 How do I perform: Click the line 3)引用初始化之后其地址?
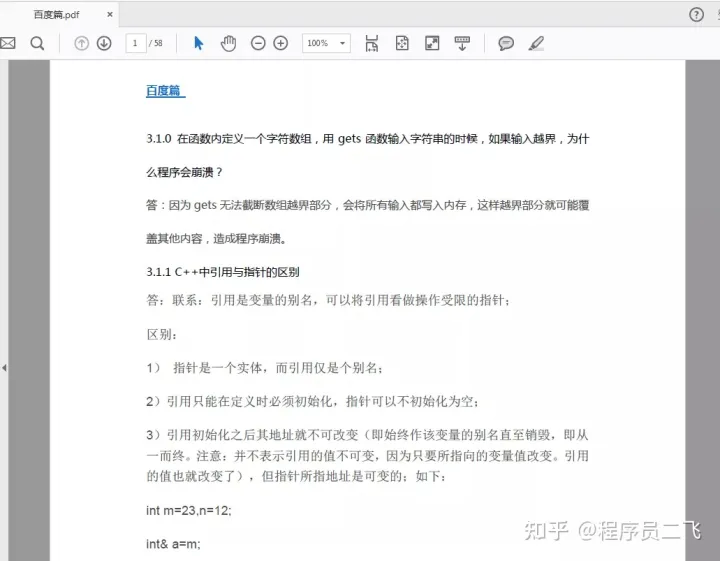click(367, 435)
